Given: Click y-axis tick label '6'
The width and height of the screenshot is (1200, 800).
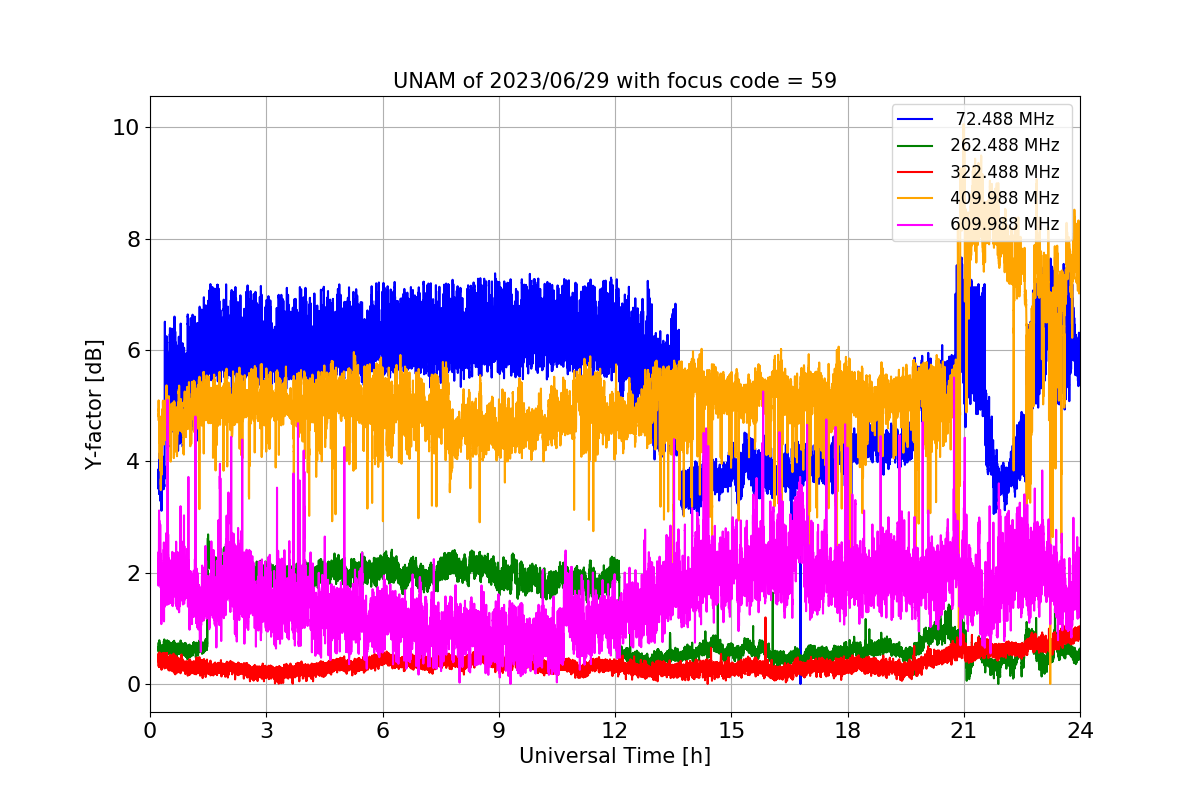Looking at the screenshot, I should [133, 350].
